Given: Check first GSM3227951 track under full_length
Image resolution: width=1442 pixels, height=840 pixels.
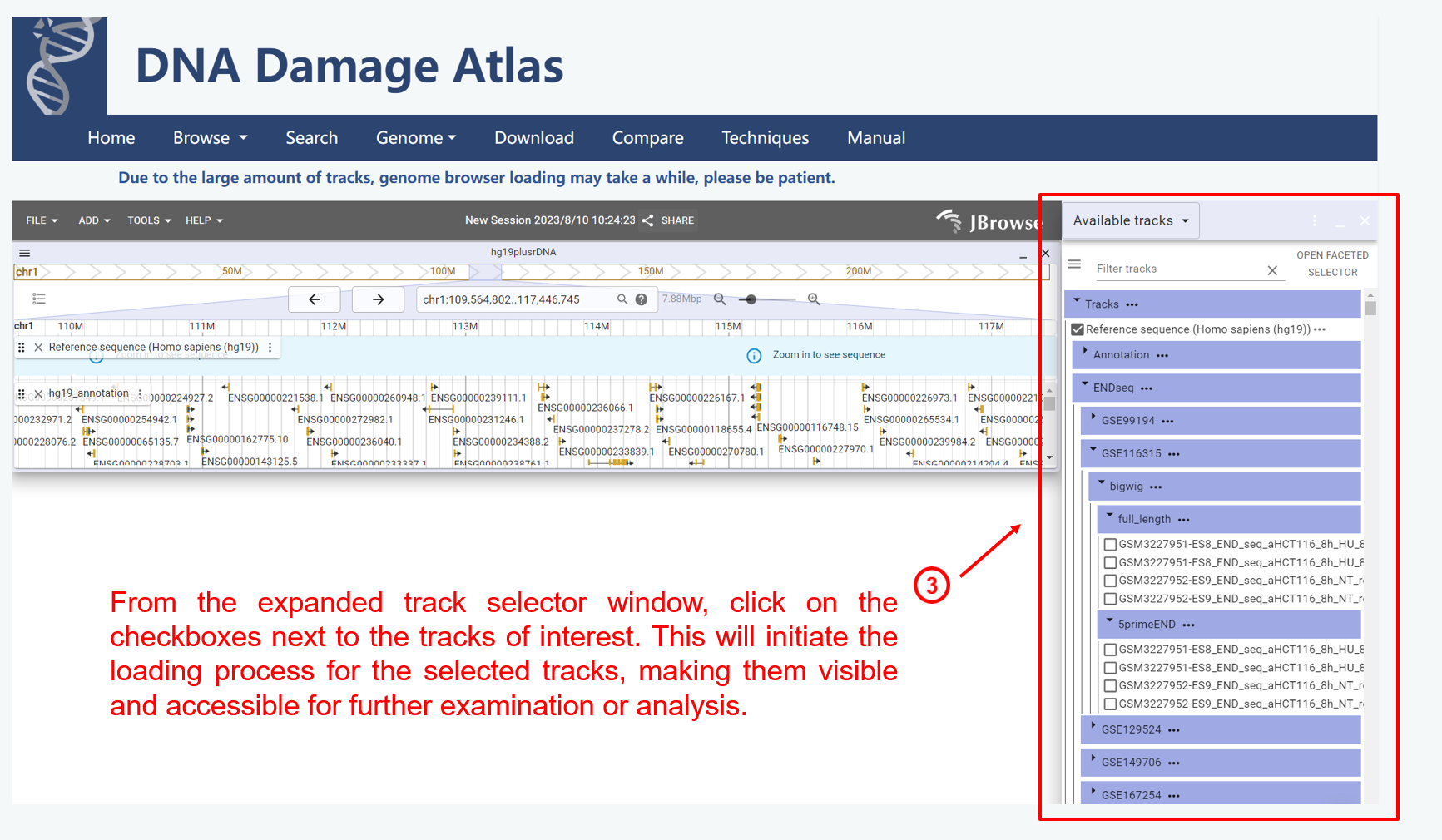Looking at the screenshot, I should pyautogui.click(x=1110, y=545).
